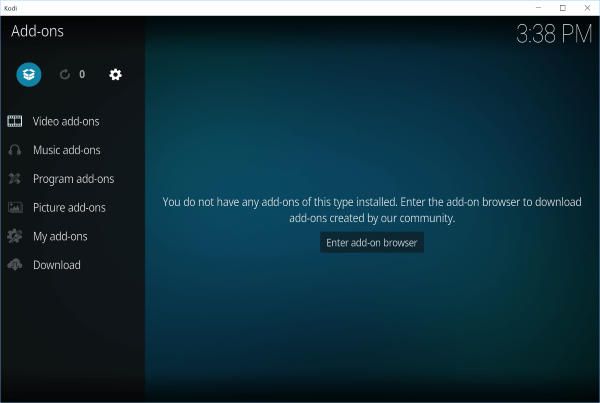This screenshot has height=403, width=600.
Task: Click the headphones icon for Music add-ons
Action: point(15,150)
